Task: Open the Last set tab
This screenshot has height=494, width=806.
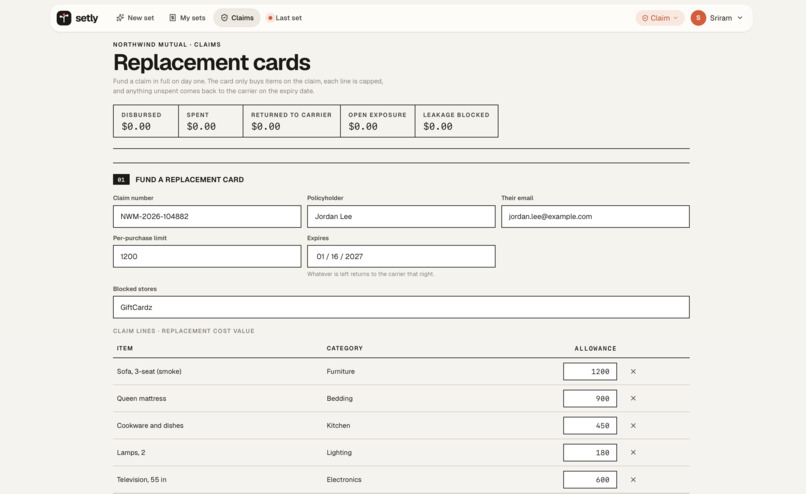Action: coord(284,18)
